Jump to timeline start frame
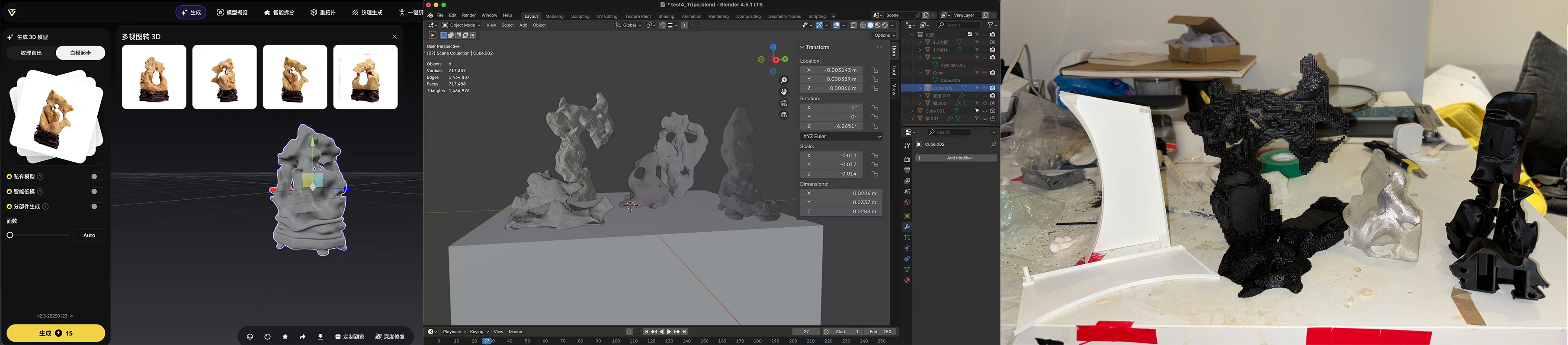 pos(646,332)
